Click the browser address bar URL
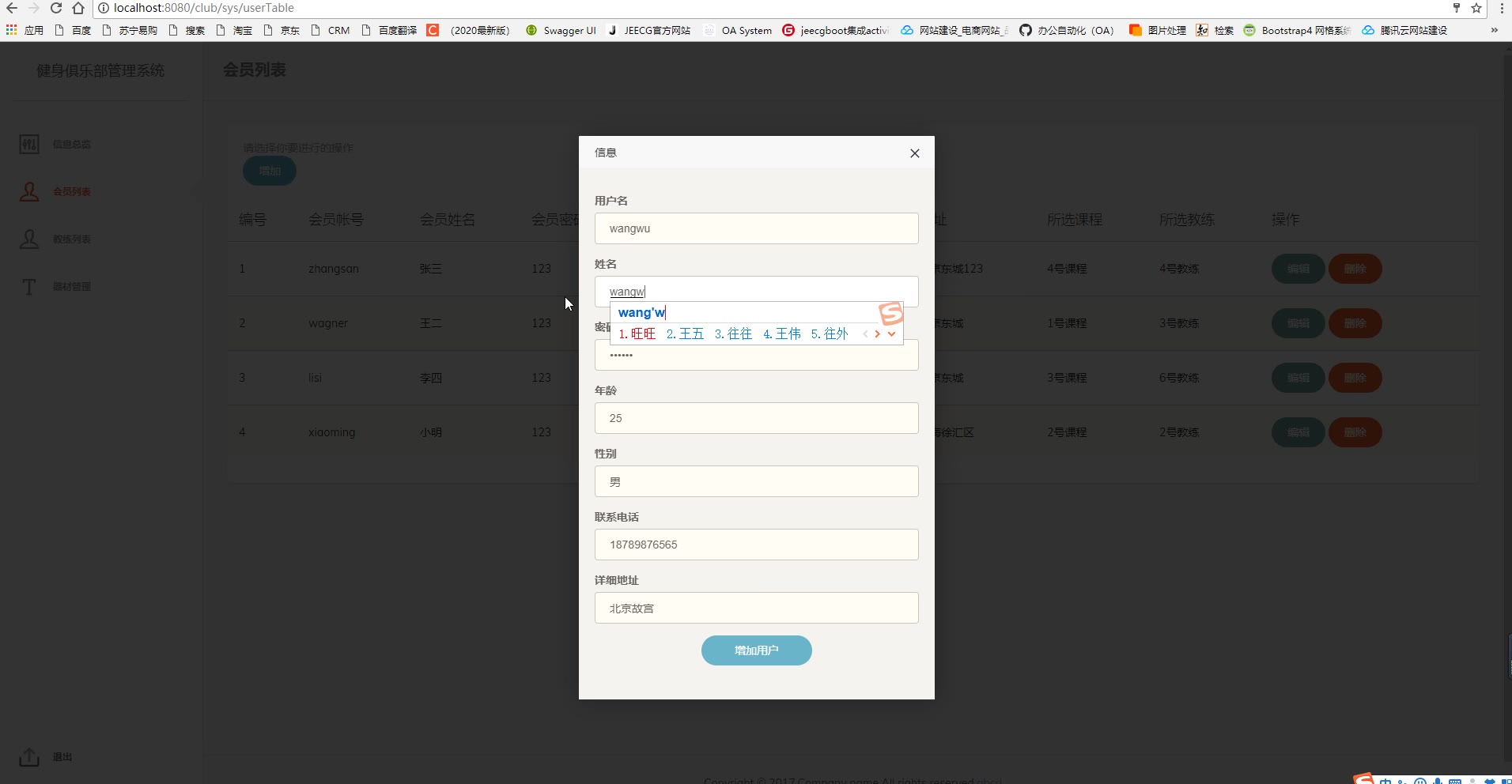The image size is (1512, 784). point(204,8)
